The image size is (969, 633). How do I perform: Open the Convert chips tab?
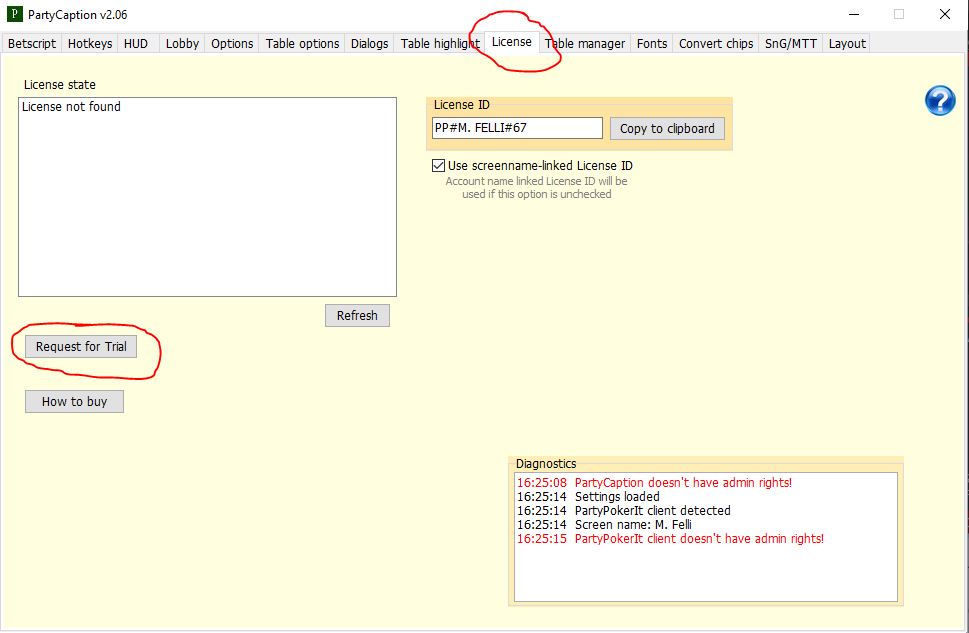pyautogui.click(x=716, y=43)
